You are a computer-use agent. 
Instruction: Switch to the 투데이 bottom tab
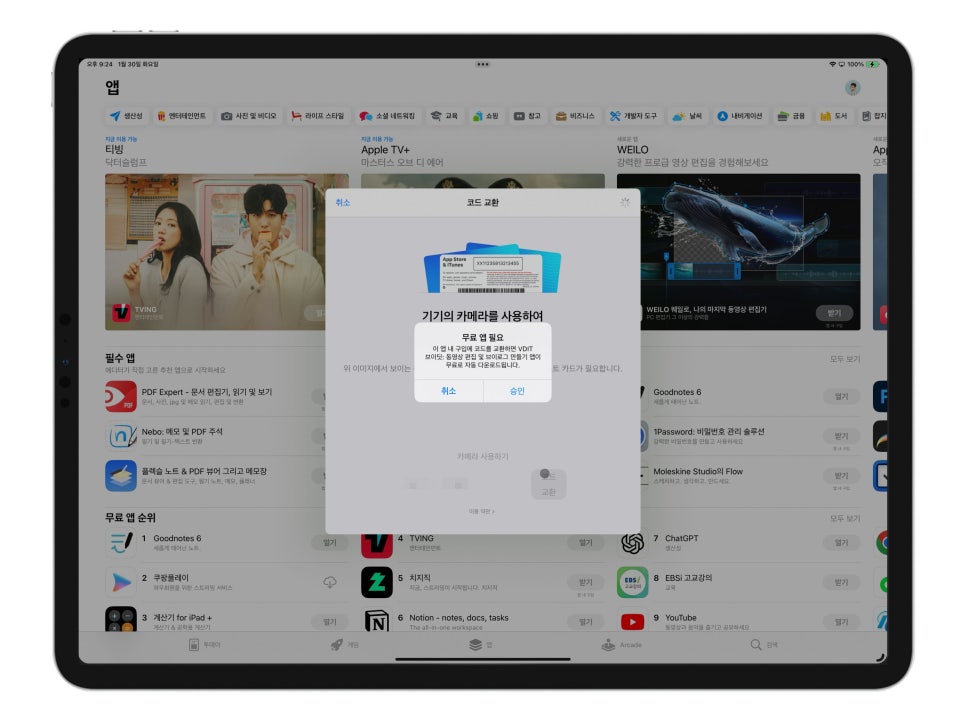(x=204, y=645)
